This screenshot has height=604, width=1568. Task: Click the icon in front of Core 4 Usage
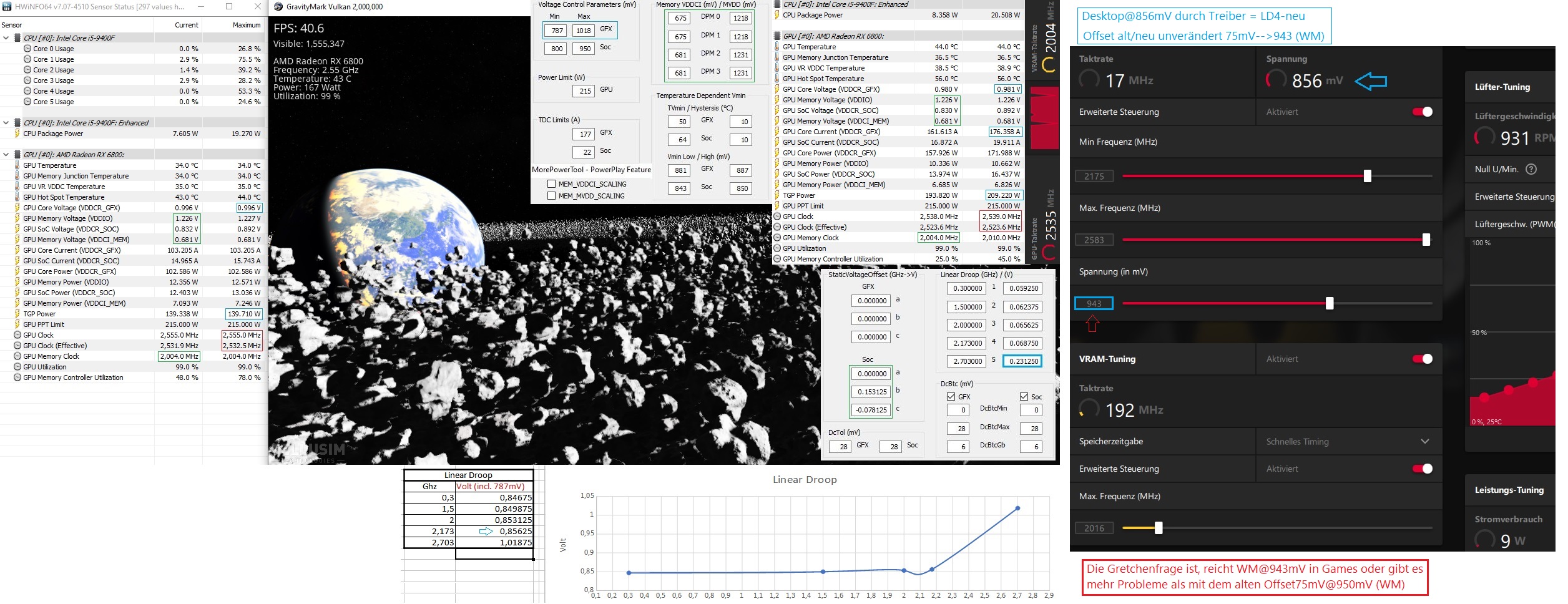click(x=27, y=91)
